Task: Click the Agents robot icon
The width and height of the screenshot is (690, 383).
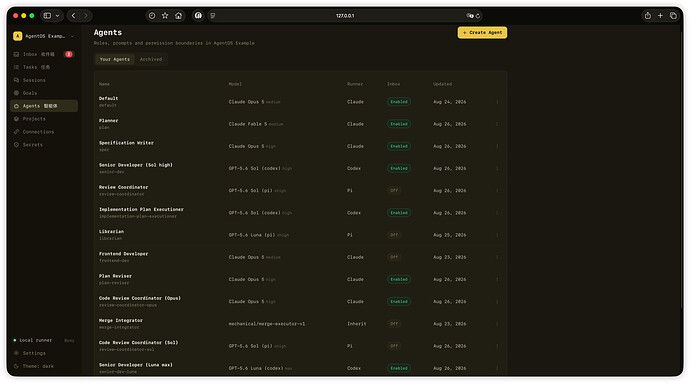Action: tap(16, 106)
